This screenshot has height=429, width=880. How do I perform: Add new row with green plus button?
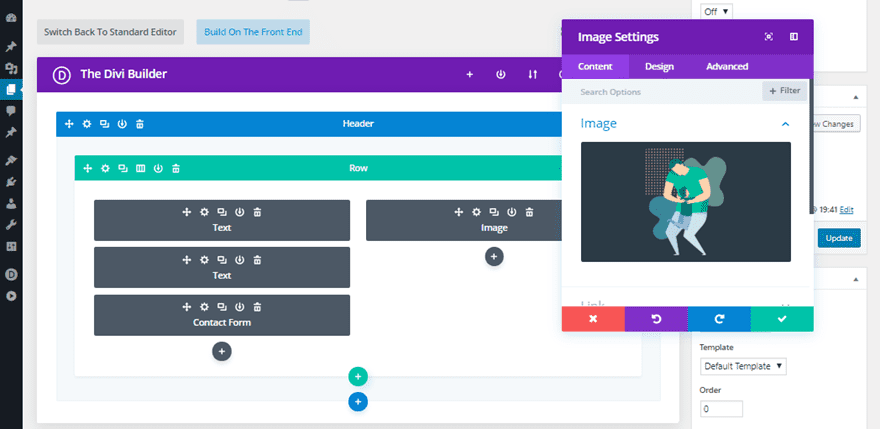click(358, 376)
